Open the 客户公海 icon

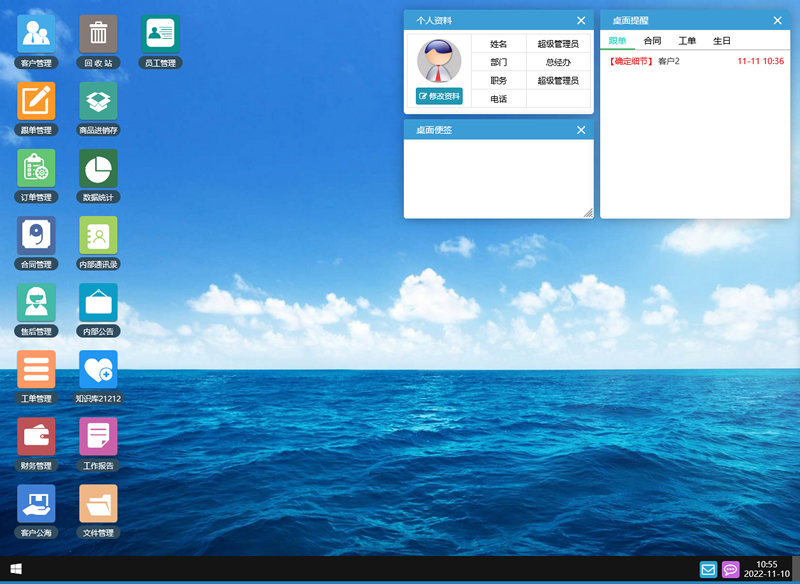coord(36,504)
